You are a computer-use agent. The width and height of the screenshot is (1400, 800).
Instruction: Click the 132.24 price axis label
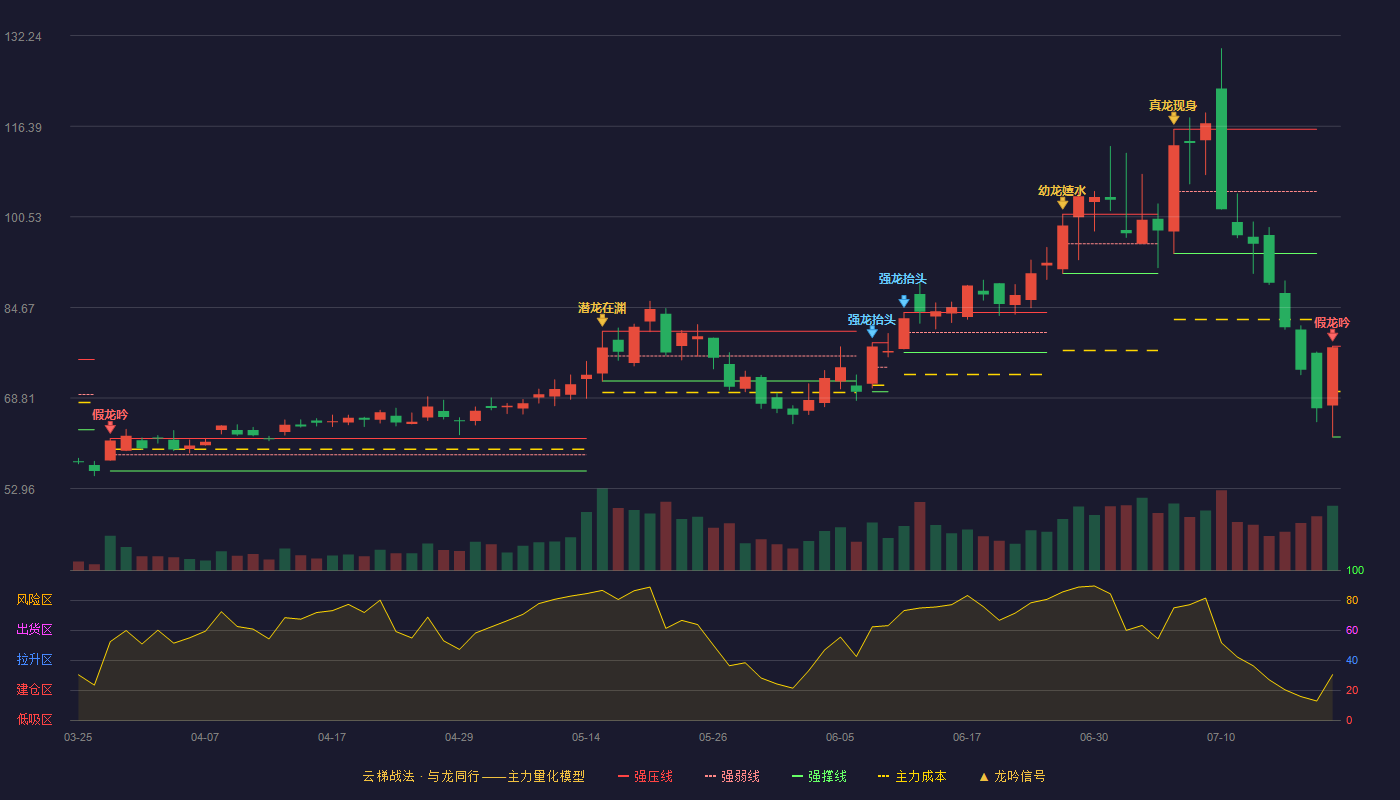click(23, 36)
